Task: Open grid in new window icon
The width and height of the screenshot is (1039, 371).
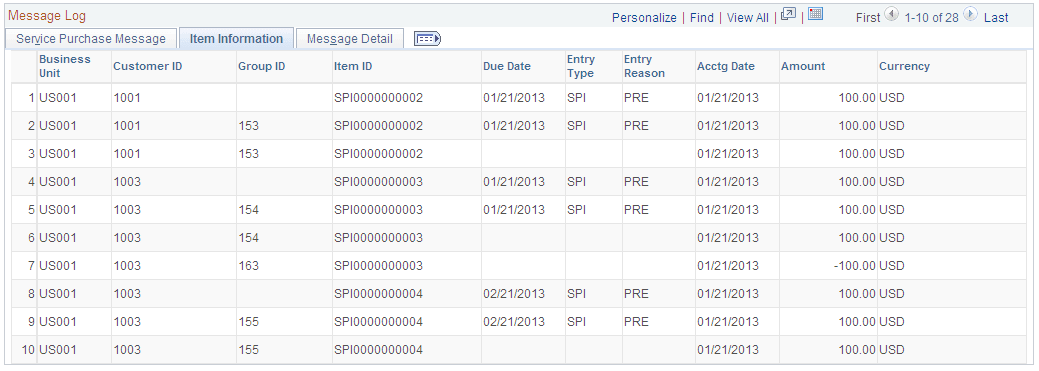Action: click(788, 15)
